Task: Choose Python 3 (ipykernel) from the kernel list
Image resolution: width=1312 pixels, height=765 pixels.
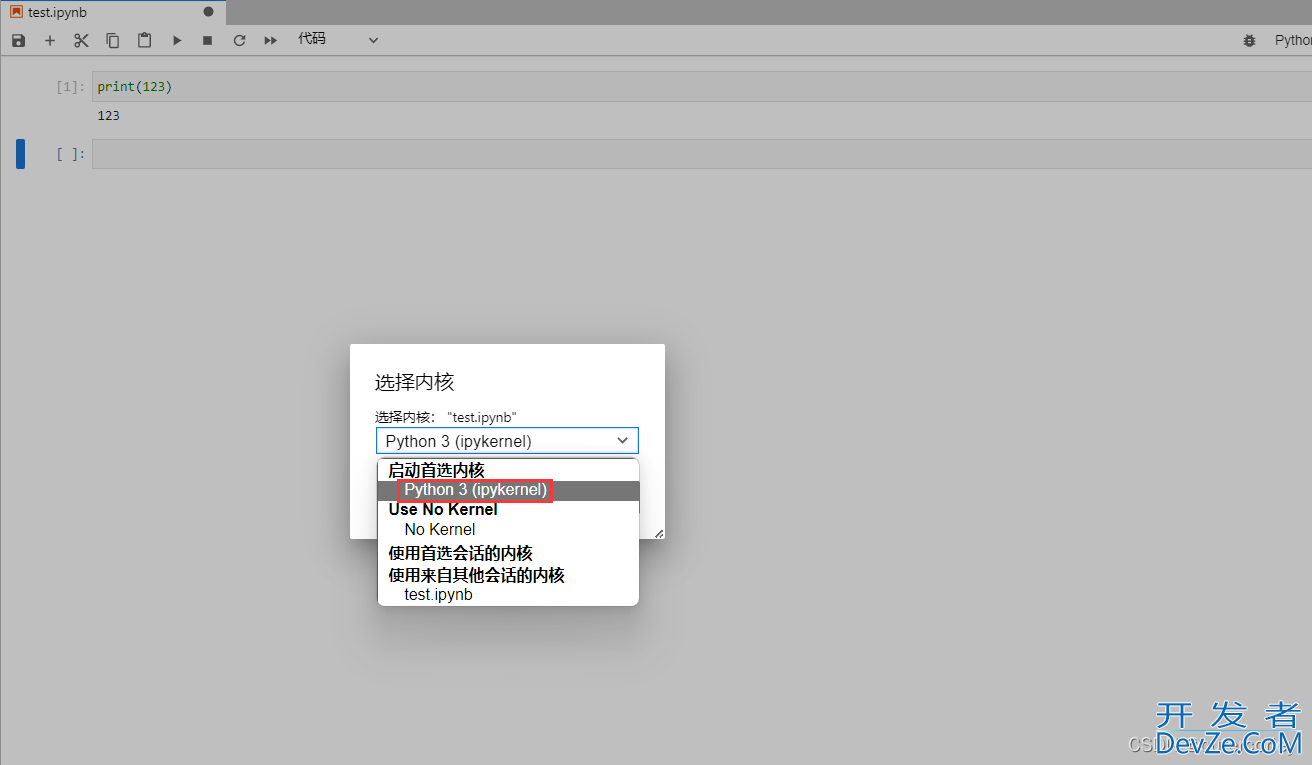Action: (475, 490)
